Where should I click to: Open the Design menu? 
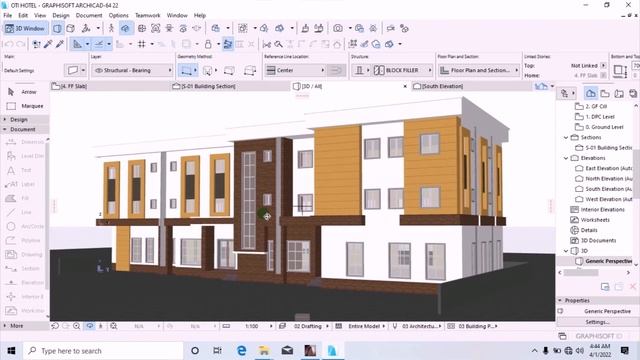[x=61, y=16]
